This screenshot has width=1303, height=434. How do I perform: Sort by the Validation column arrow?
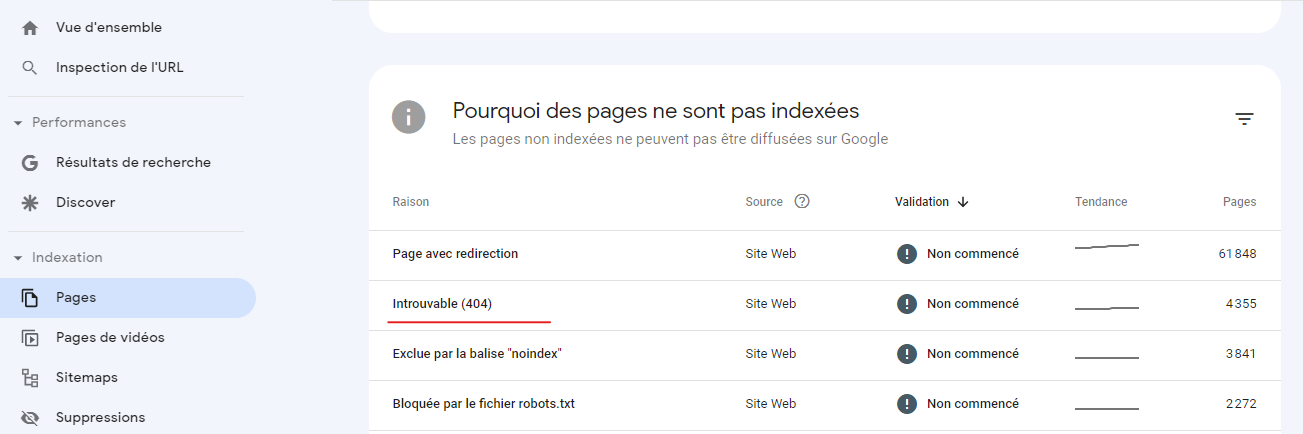(x=963, y=202)
